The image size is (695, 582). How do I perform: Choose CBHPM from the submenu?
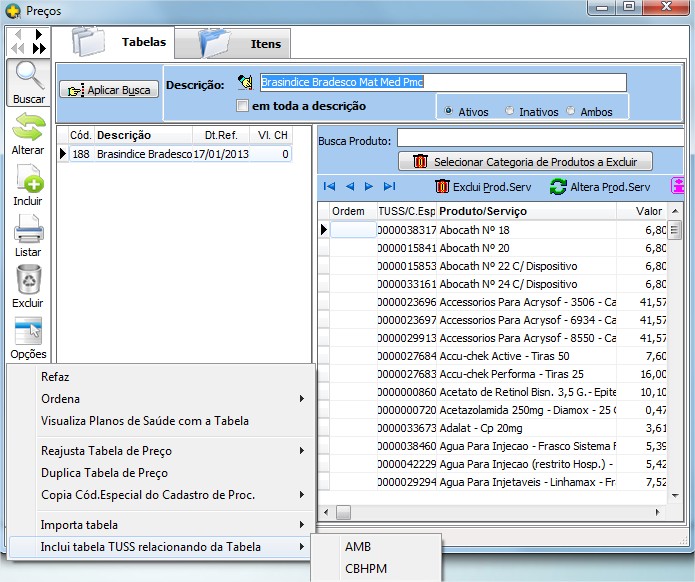365,570
